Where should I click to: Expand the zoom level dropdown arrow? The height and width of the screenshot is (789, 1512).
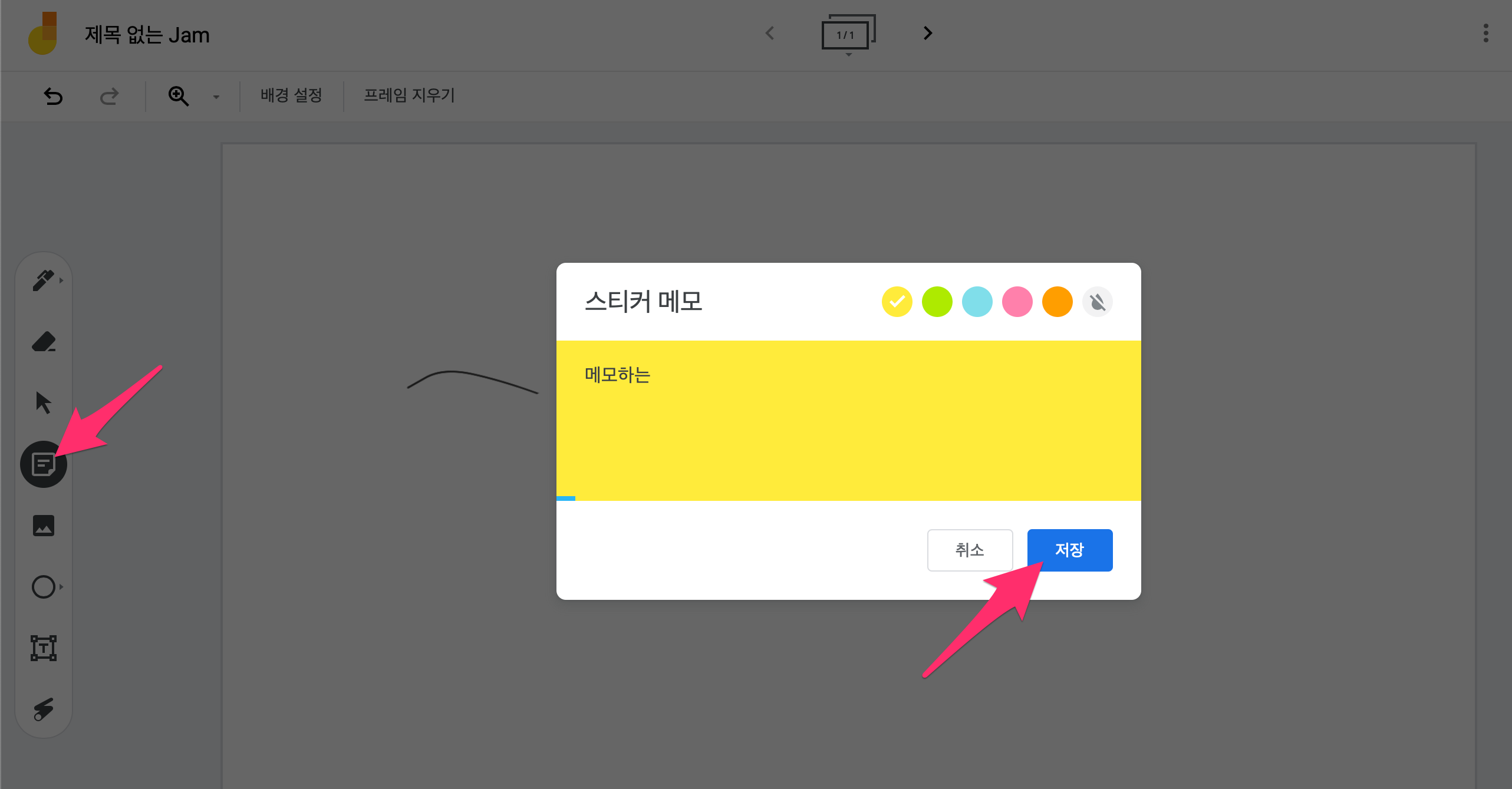click(216, 97)
